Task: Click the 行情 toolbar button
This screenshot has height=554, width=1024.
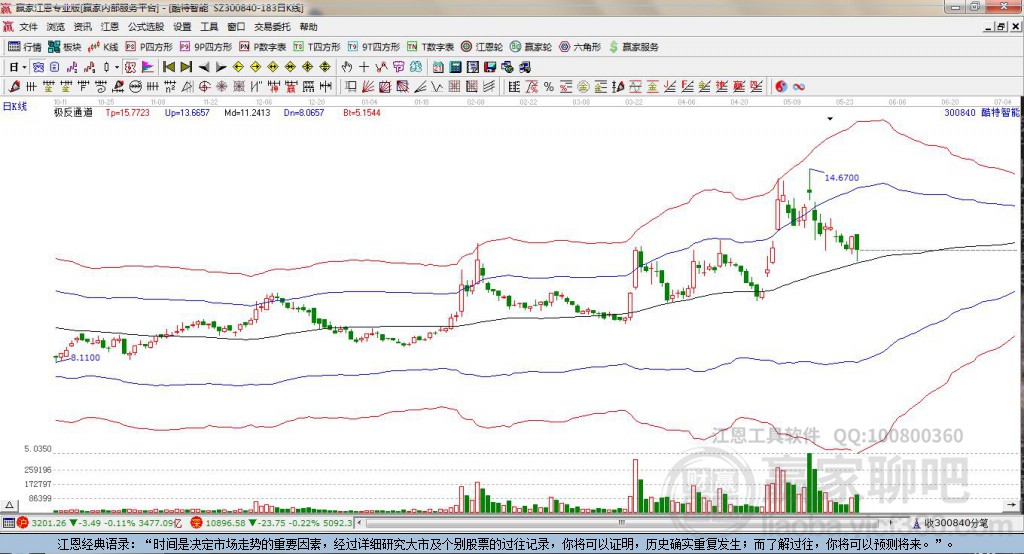Action: click(x=25, y=47)
